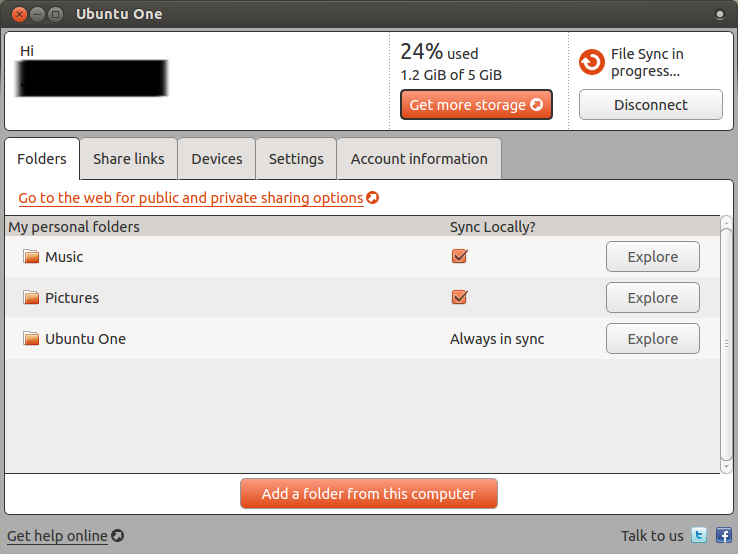The height and width of the screenshot is (554, 738).
Task: Go to the Settings tab
Action: pyautogui.click(x=296, y=159)
